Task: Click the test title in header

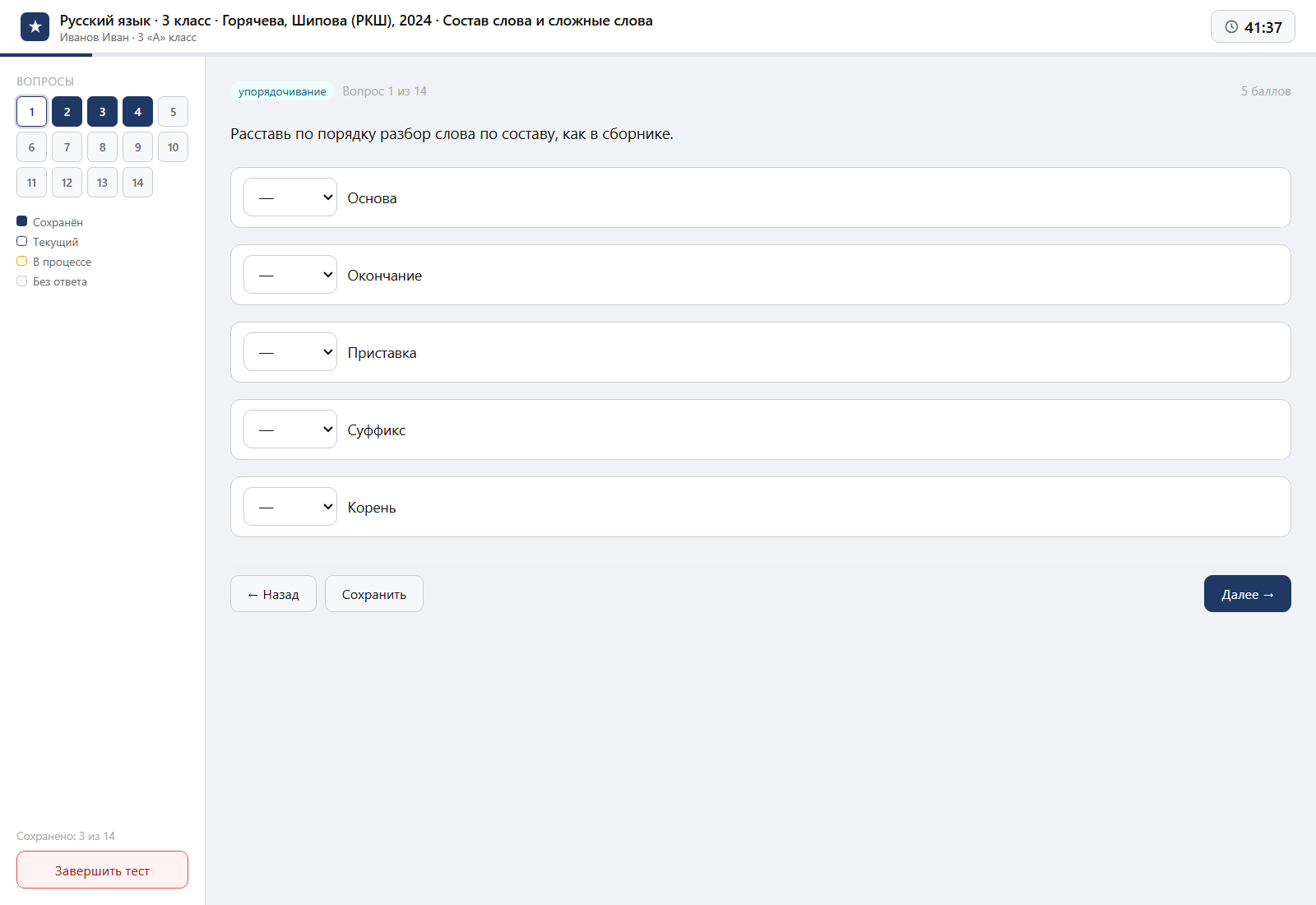Action: point(356,21)
